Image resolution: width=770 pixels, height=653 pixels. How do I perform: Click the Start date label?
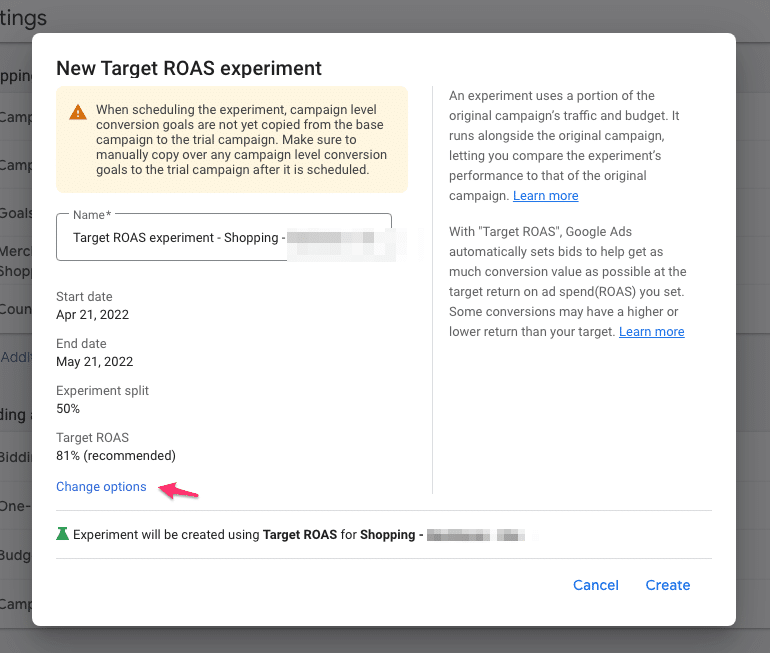click(x=84, y=297)
